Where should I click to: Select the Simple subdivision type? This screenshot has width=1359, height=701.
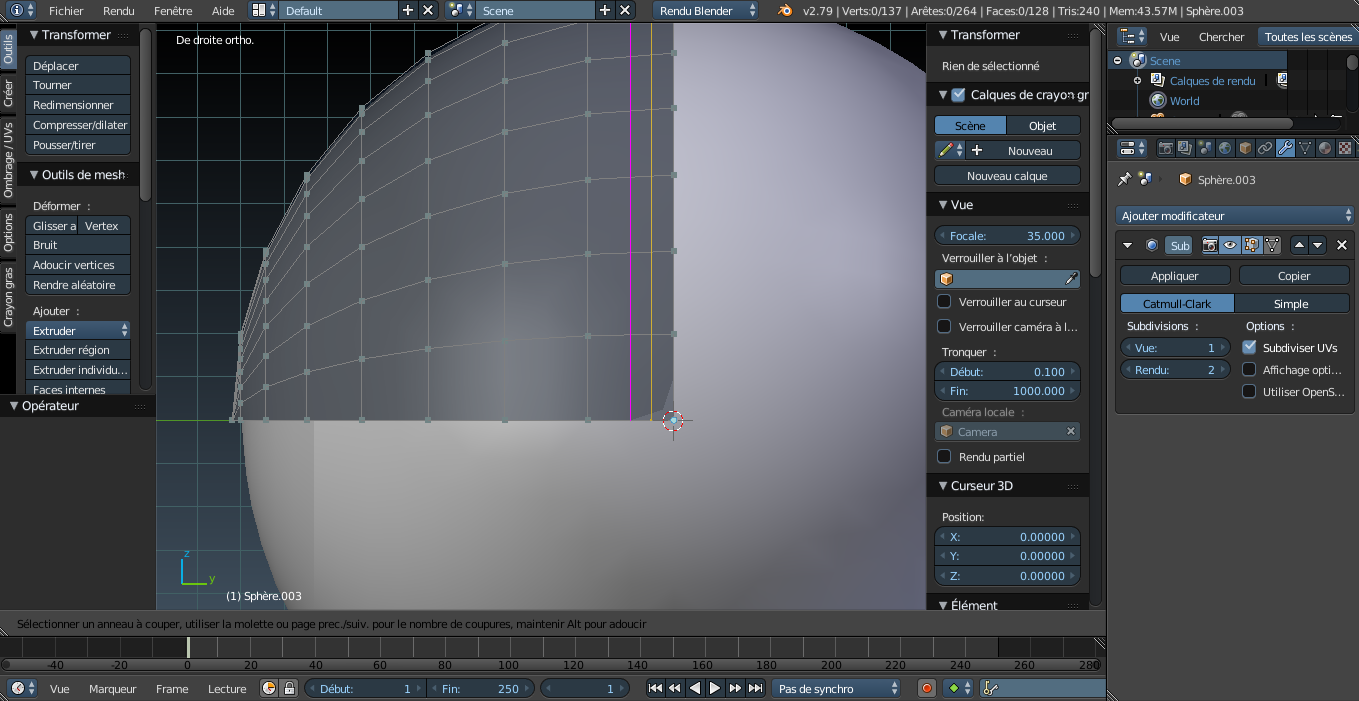(1291, 303)
